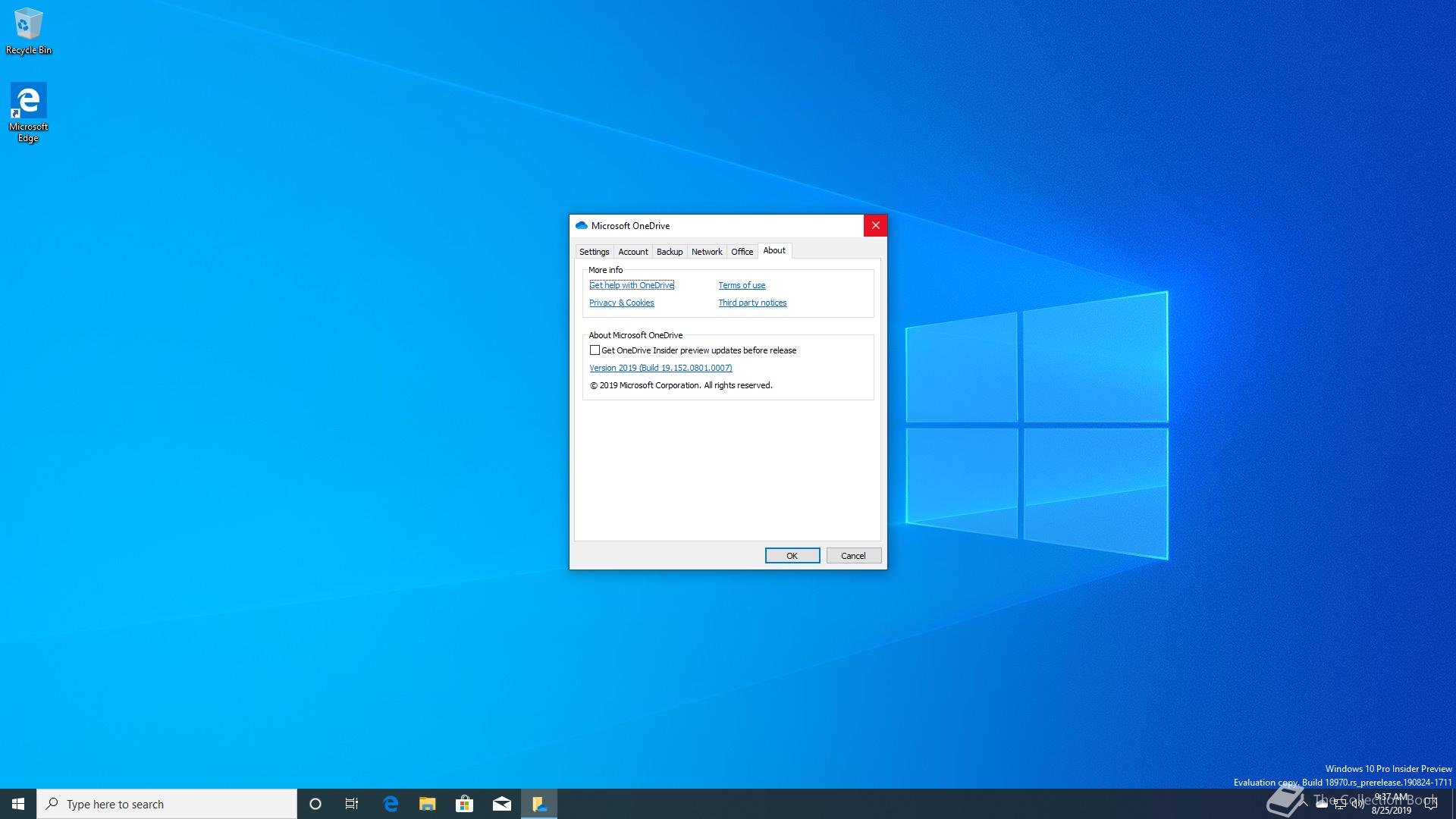Open the Recycle Bin desktop icon
This screenshot has width=1456, height=819.
pos(29,31)
